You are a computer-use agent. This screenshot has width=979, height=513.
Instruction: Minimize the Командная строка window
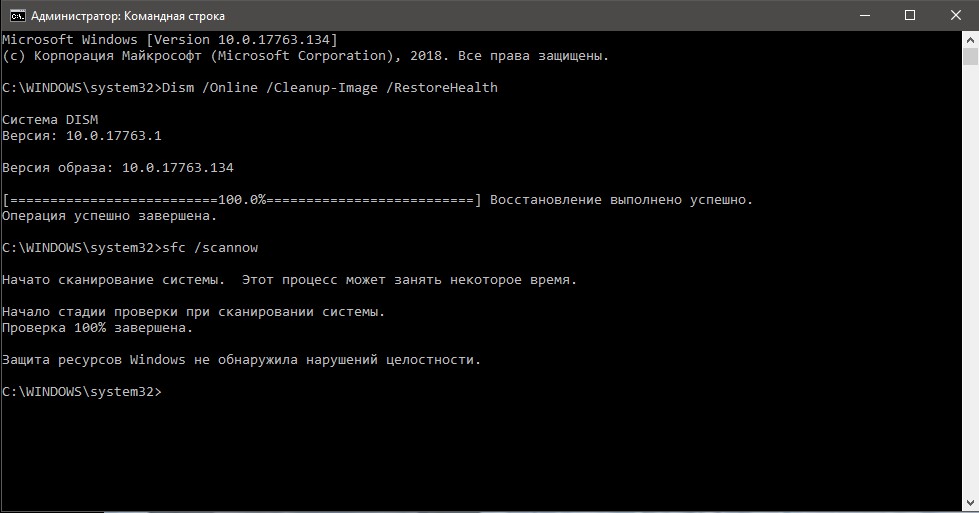[x=865, y=16]
